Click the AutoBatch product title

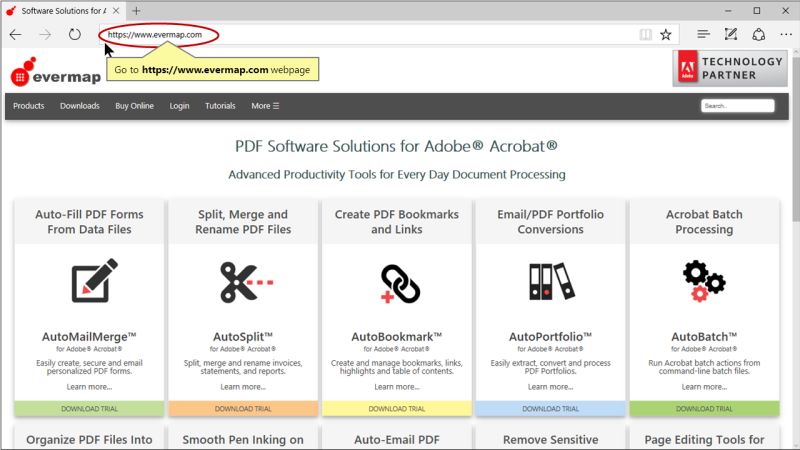pyautogui.click(x=704, y=337)
